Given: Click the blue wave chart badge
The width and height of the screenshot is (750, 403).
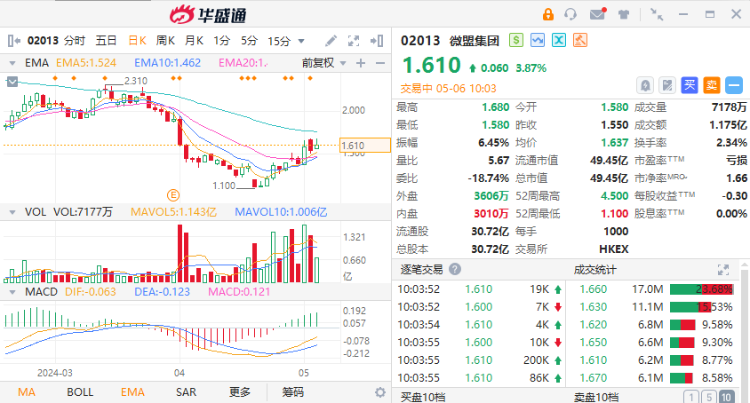Looking at the screenshot, I should [537, 40].
